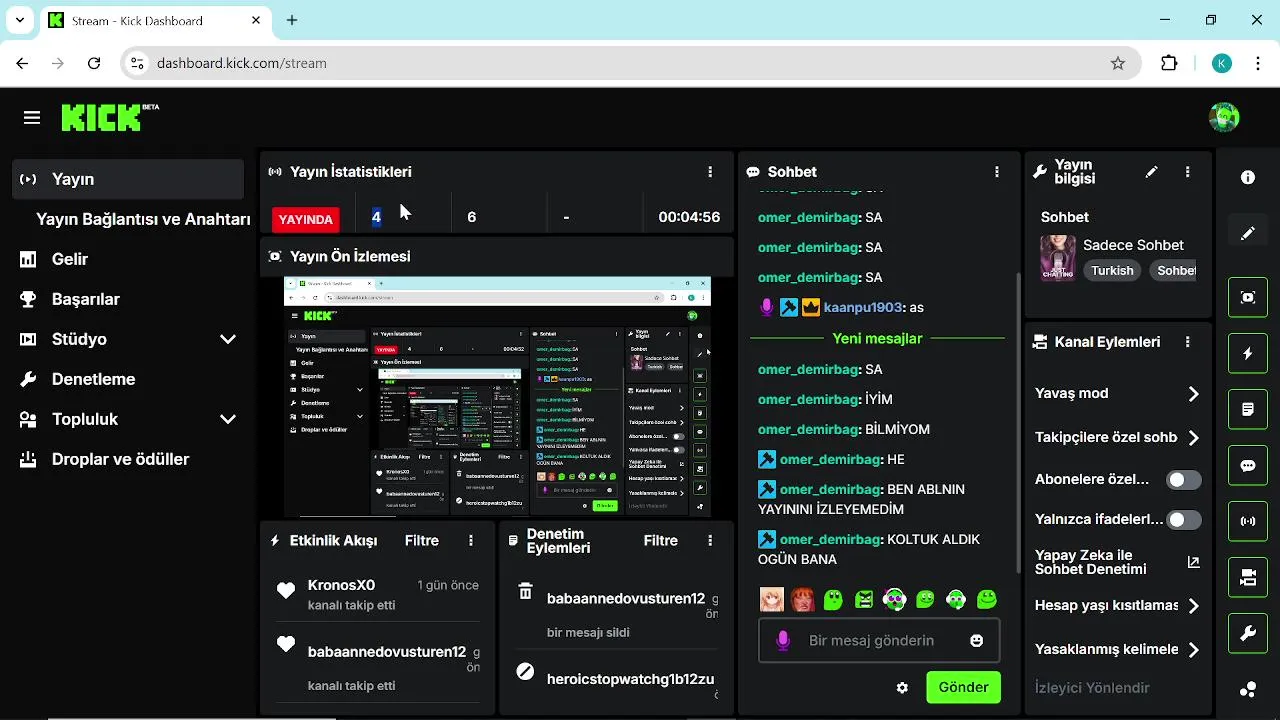The height and width of the screenshot is (720, 1280).
Task: Click the Sadece Sohbet category image
Action: [1058, 258]
